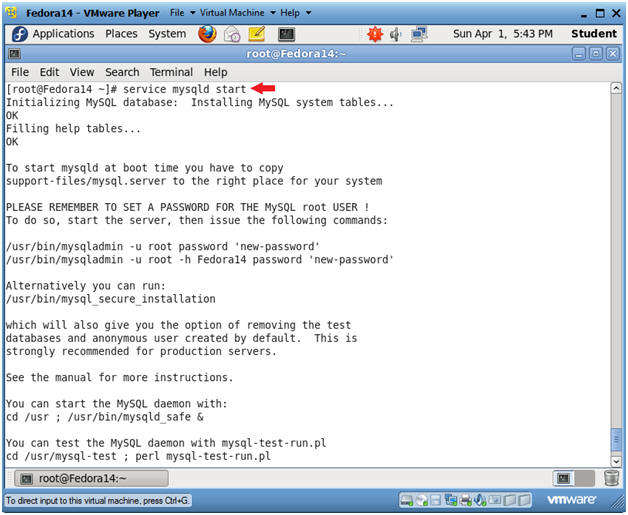This screenshot has width=628, height=515.
Task: Minimize the root@Fedora14 terminal window
Action: pos(579,53)
